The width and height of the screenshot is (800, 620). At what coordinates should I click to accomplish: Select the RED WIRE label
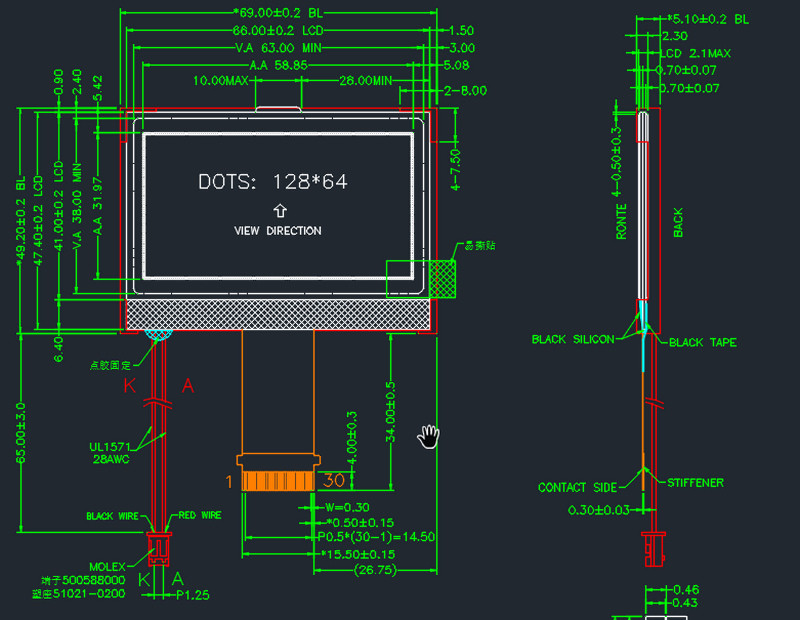pos(200,515)
